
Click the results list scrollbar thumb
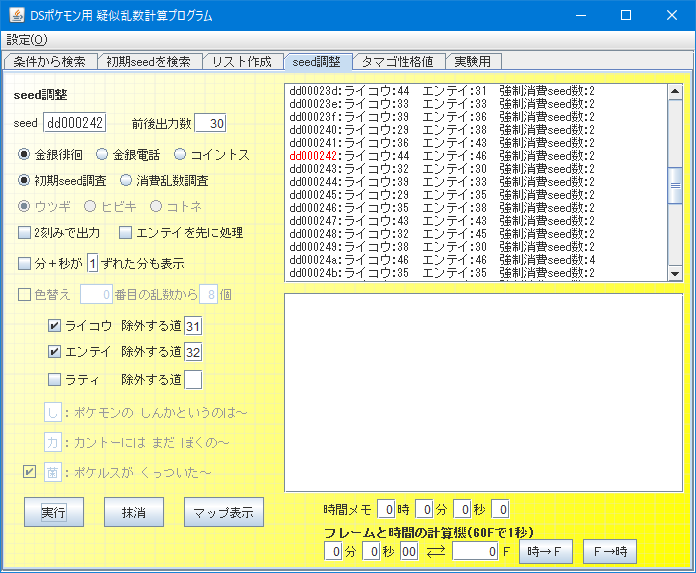[675, 185]
